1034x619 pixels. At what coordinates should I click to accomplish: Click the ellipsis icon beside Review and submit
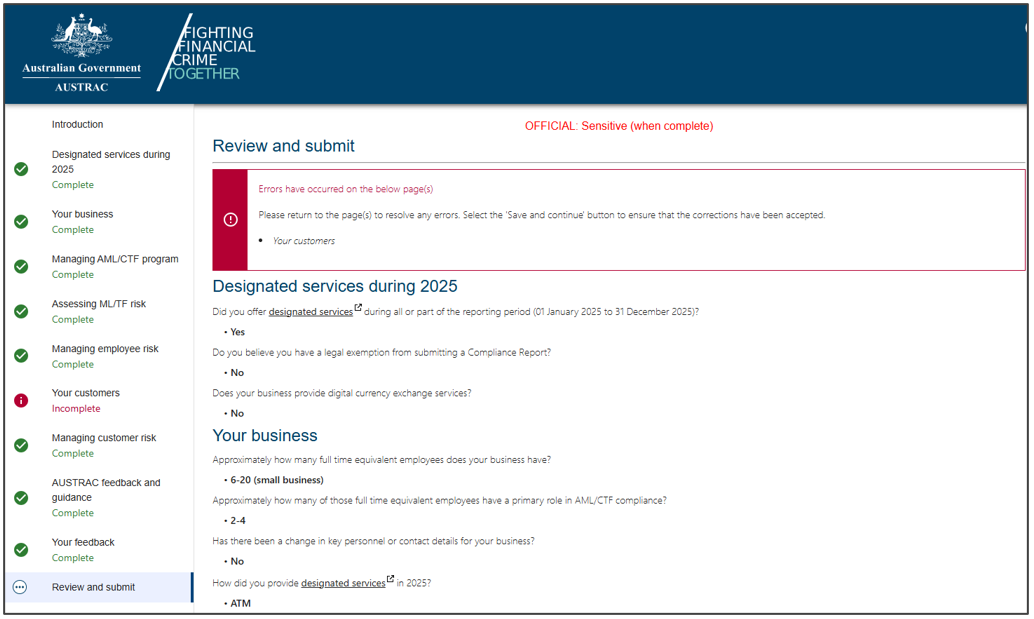coord(21,587)
